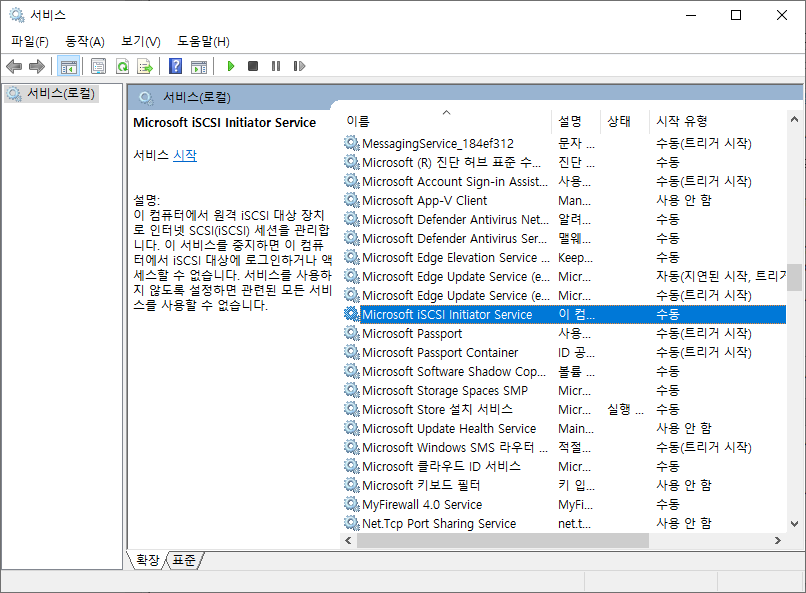Image resolution: width=806 pixels, height=593 pixels.
Task: Toggle the console tree show/hide icon
Action: coord(68,66)
